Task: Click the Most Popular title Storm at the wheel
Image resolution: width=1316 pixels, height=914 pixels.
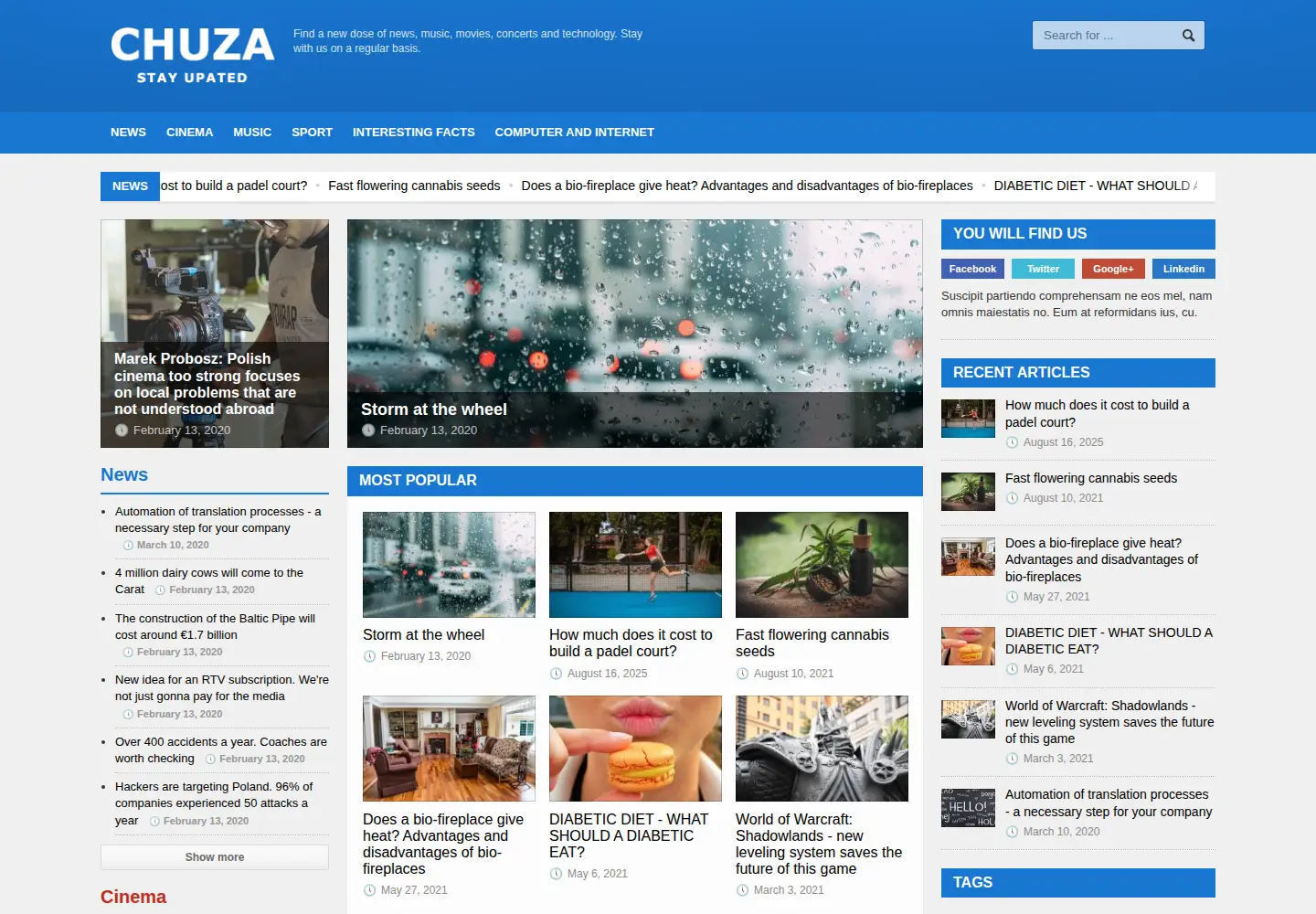Action: click(x=423, y=634)
